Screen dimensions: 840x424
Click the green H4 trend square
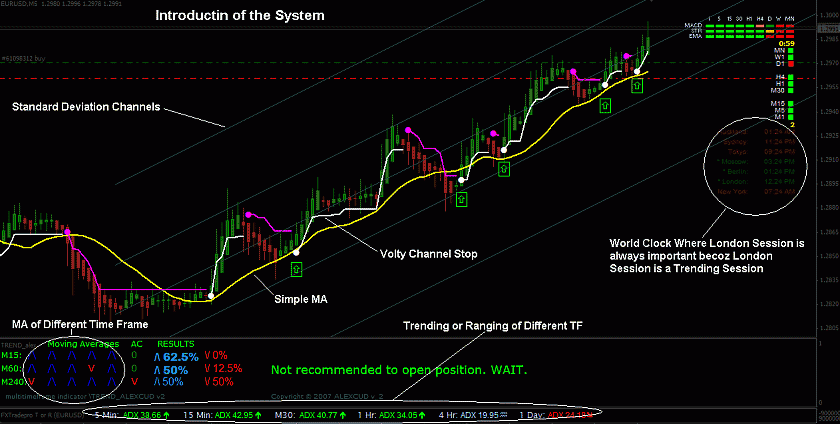point(791,77)
